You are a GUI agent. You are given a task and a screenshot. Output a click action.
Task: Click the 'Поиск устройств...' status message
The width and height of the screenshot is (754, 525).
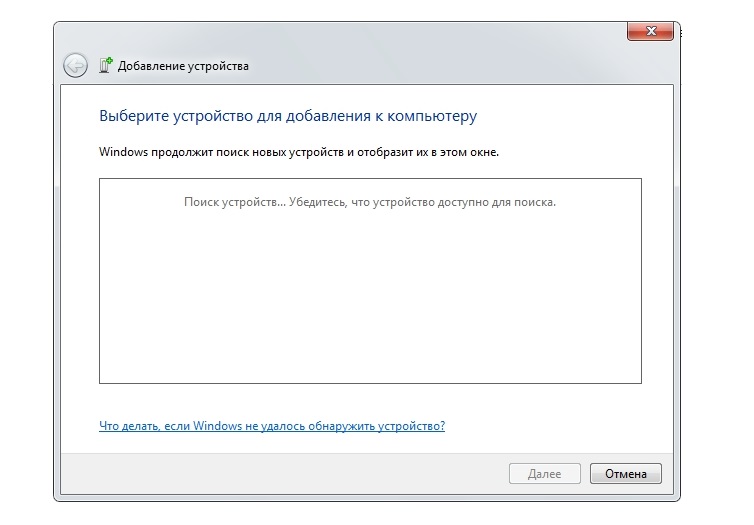[370, 202]
